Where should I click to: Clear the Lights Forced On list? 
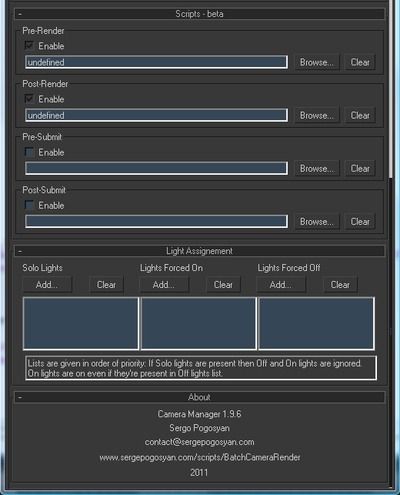223,285
